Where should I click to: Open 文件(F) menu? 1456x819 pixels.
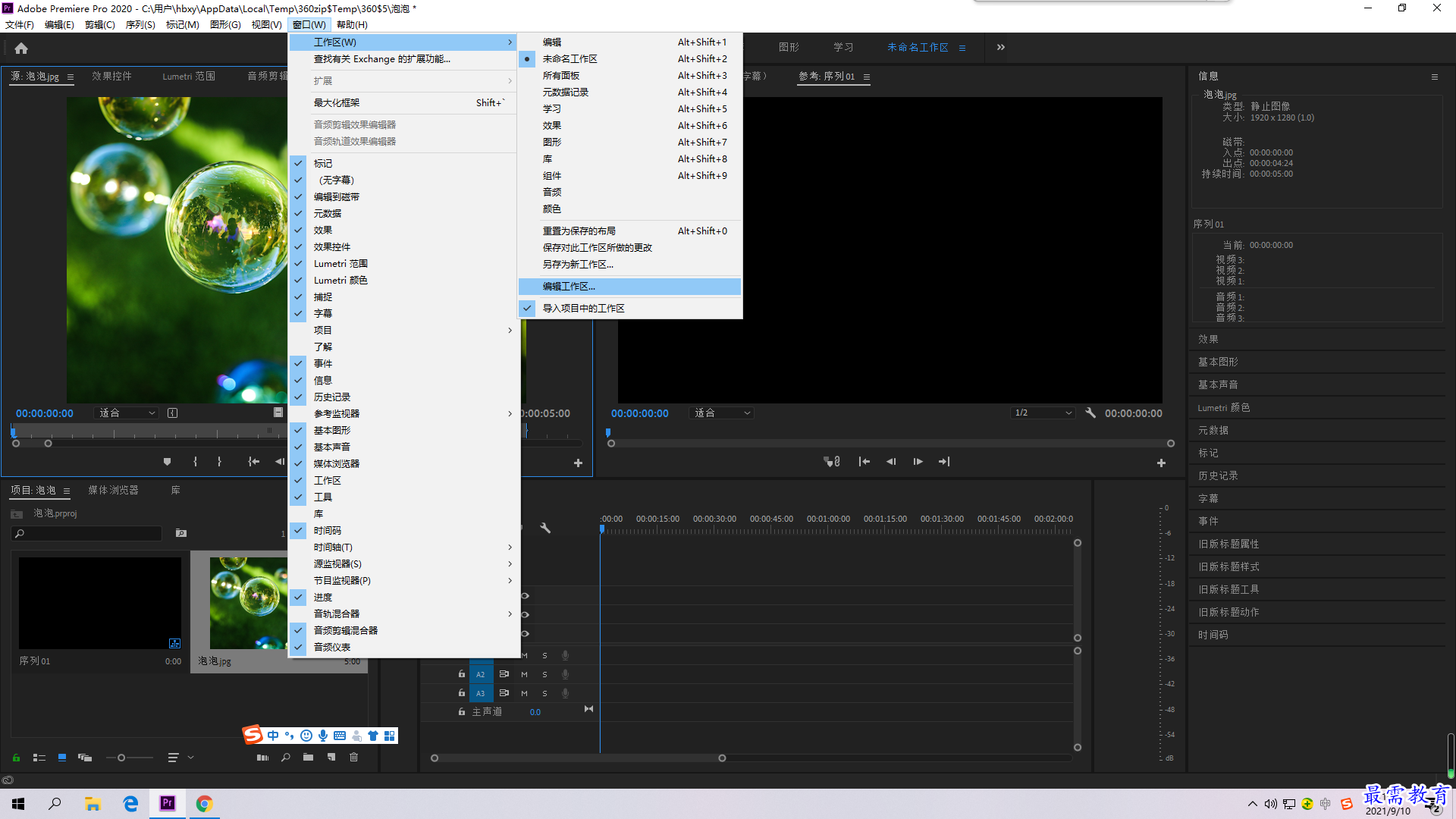[20, 25]
